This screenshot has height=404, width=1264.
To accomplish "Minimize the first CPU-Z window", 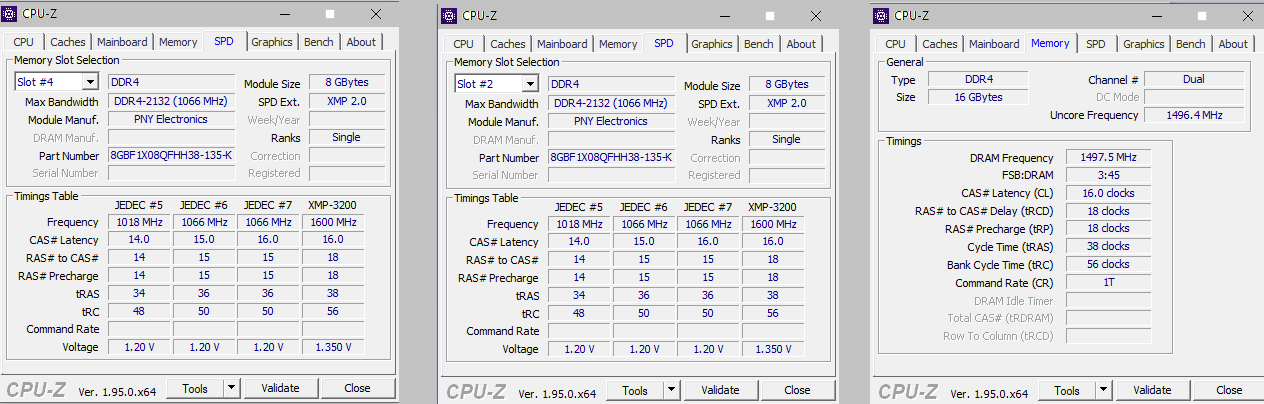I will 285,14.
